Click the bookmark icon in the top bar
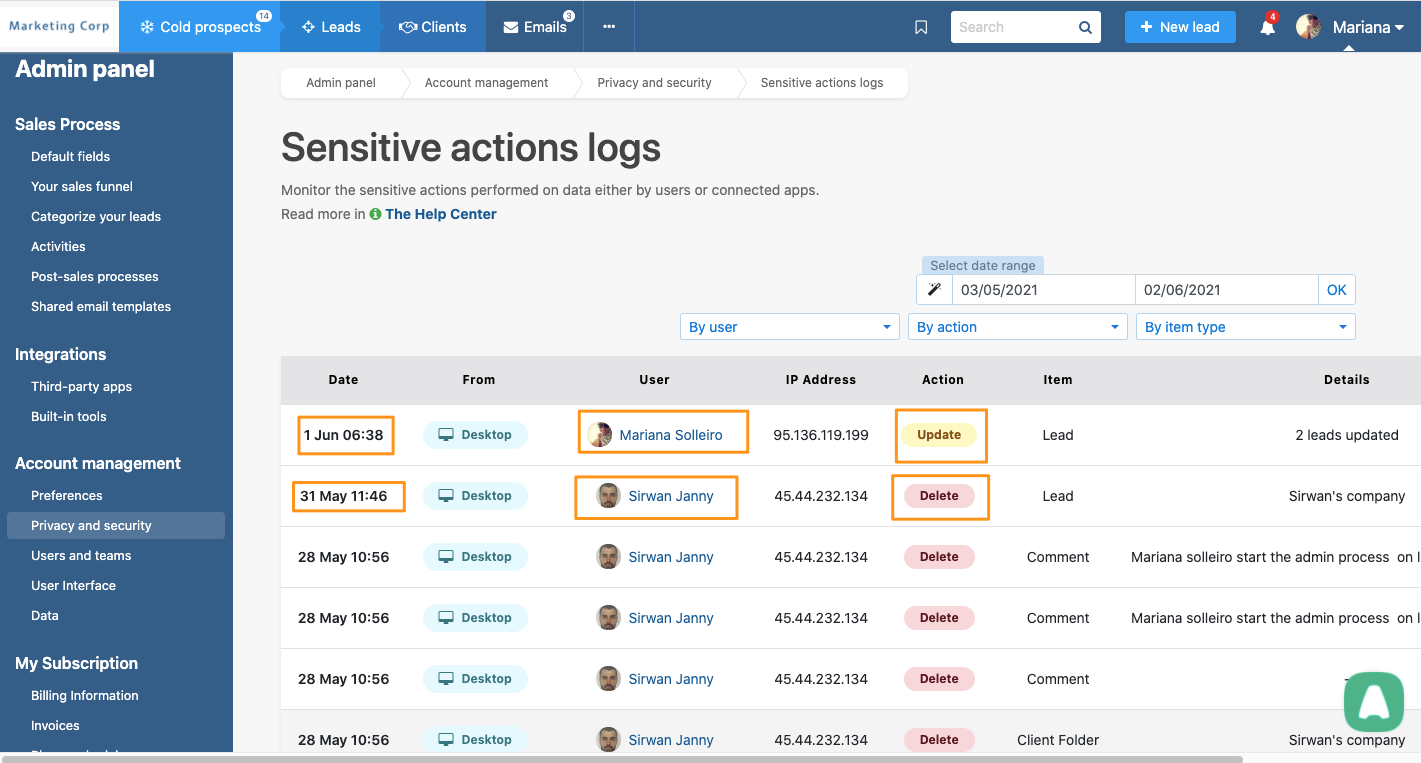This screenshot has width=1421, height=763. coord(920,27)
